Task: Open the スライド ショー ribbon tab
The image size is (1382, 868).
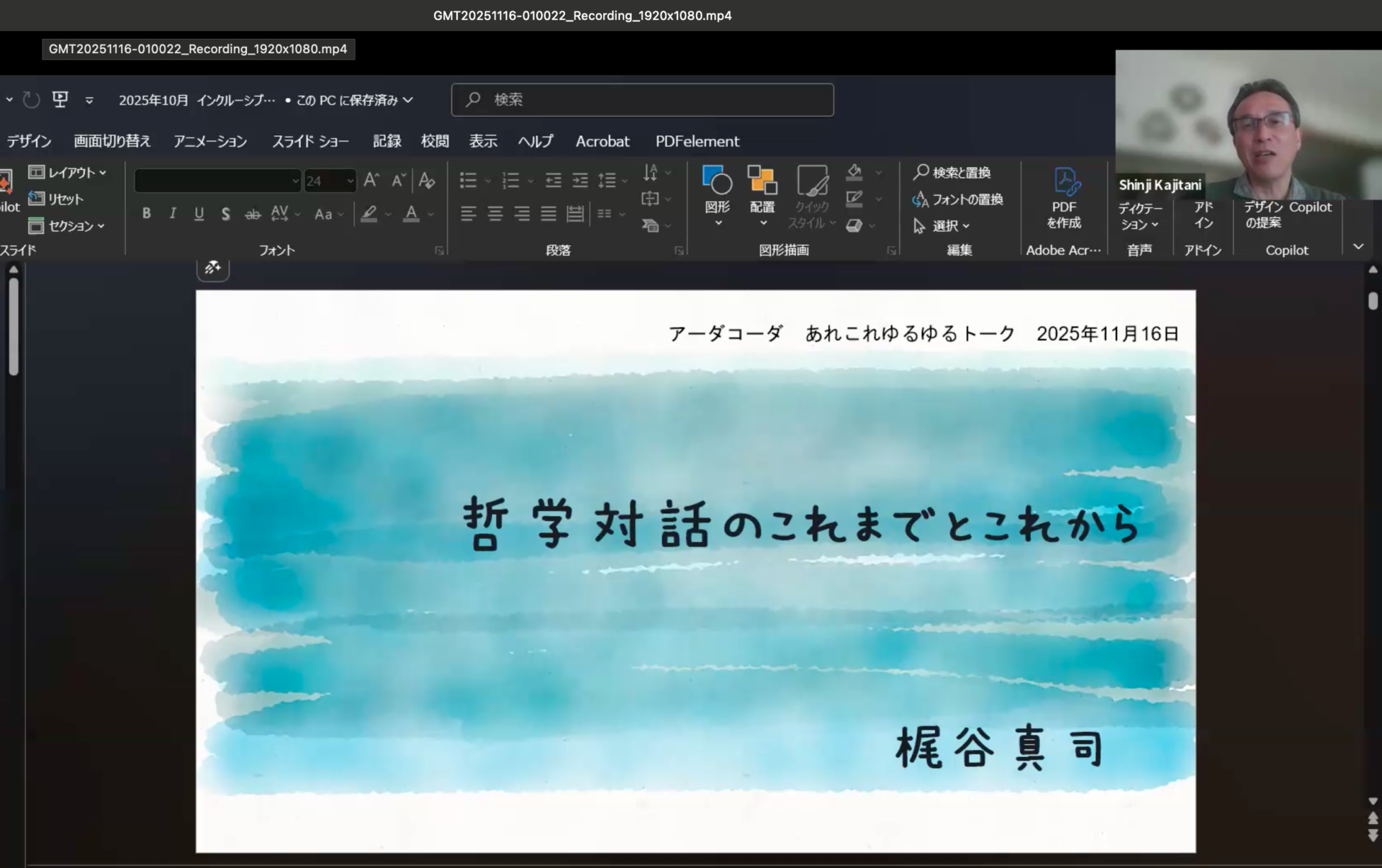Action: tap(310, 141)
